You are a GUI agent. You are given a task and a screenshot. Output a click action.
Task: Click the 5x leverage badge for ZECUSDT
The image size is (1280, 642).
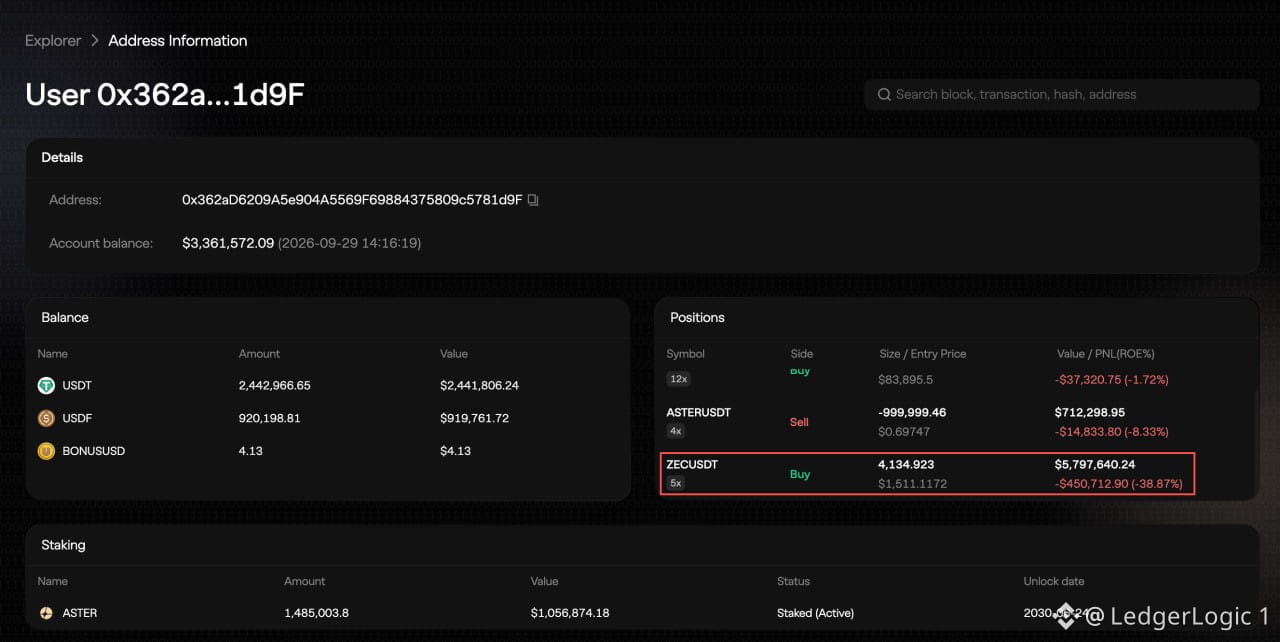coord(676,483)
